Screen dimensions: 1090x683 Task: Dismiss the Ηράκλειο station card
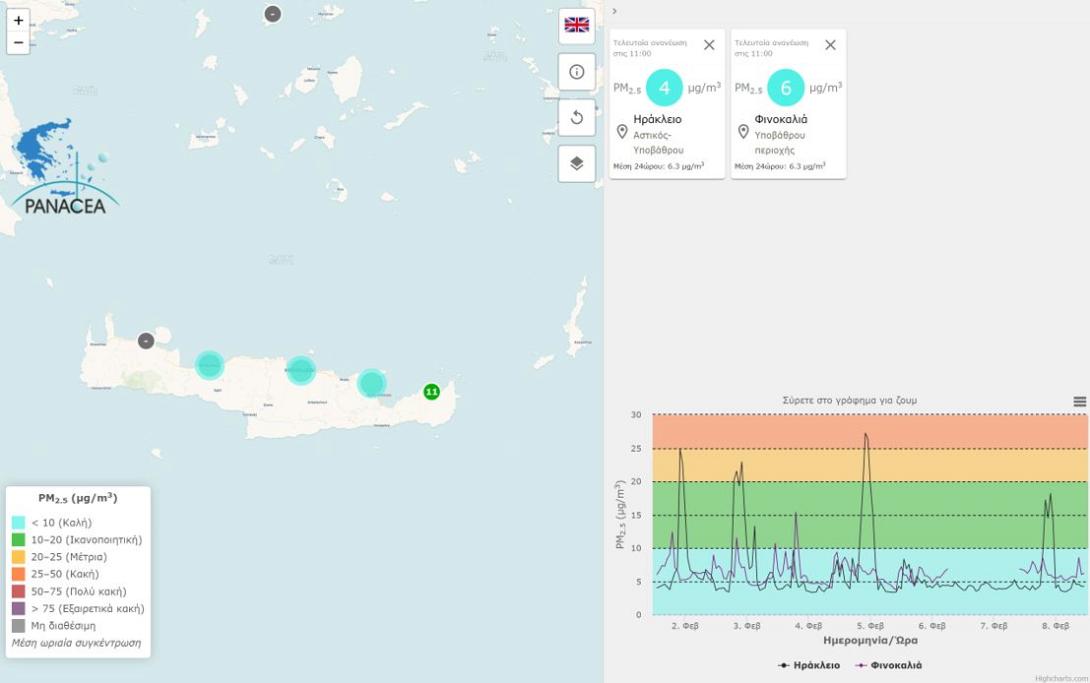709,44
